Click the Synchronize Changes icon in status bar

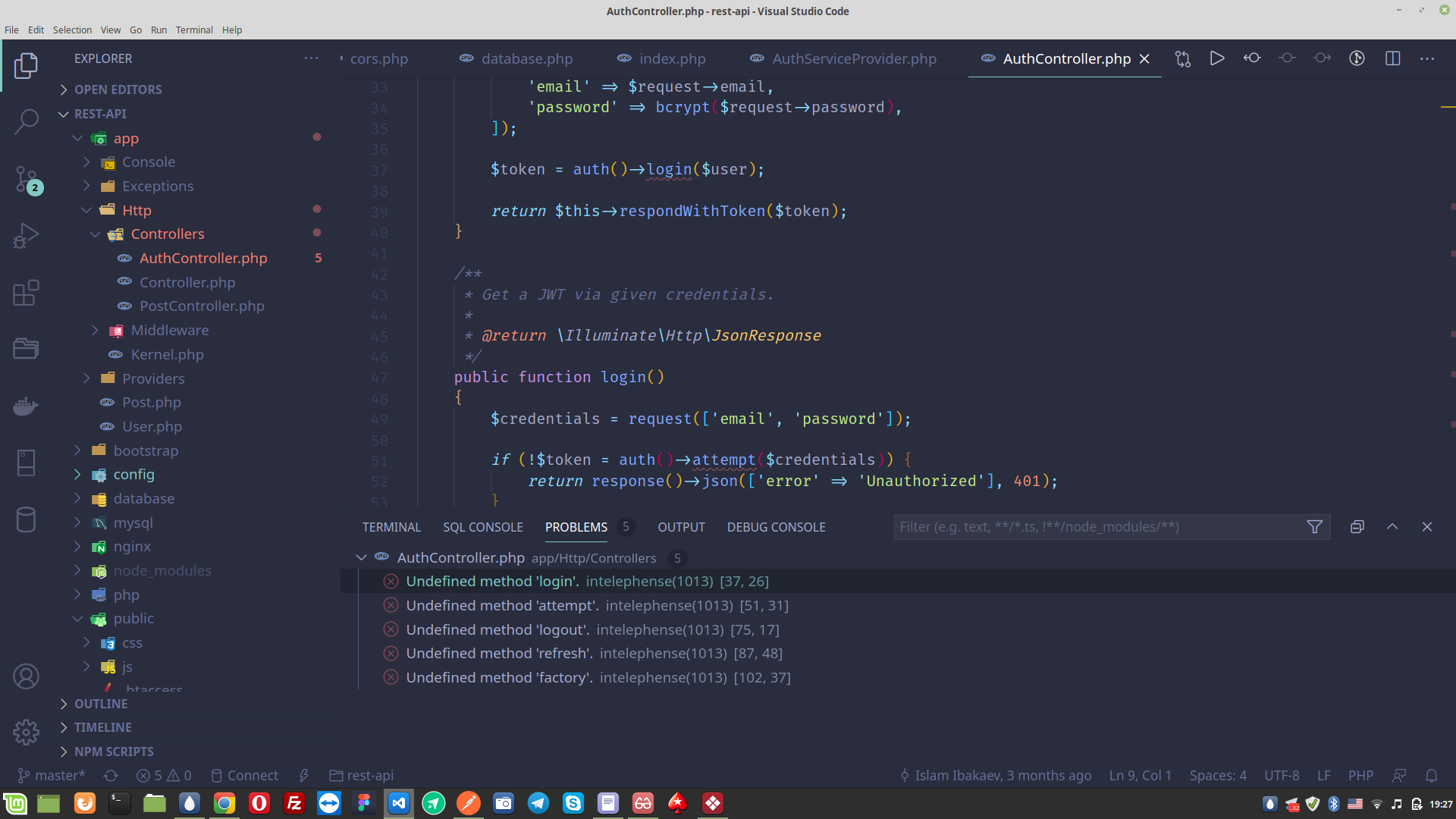click(x=111, y=776)
